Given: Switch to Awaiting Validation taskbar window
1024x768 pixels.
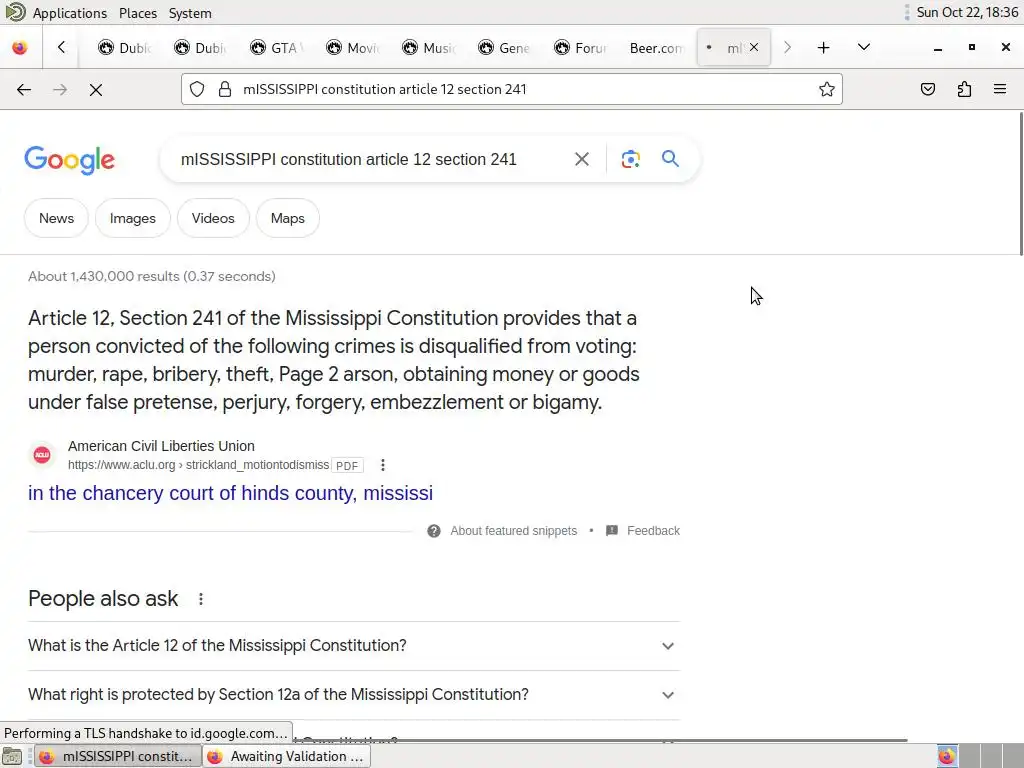Looking at the screenshot, I should coord(286,756).
